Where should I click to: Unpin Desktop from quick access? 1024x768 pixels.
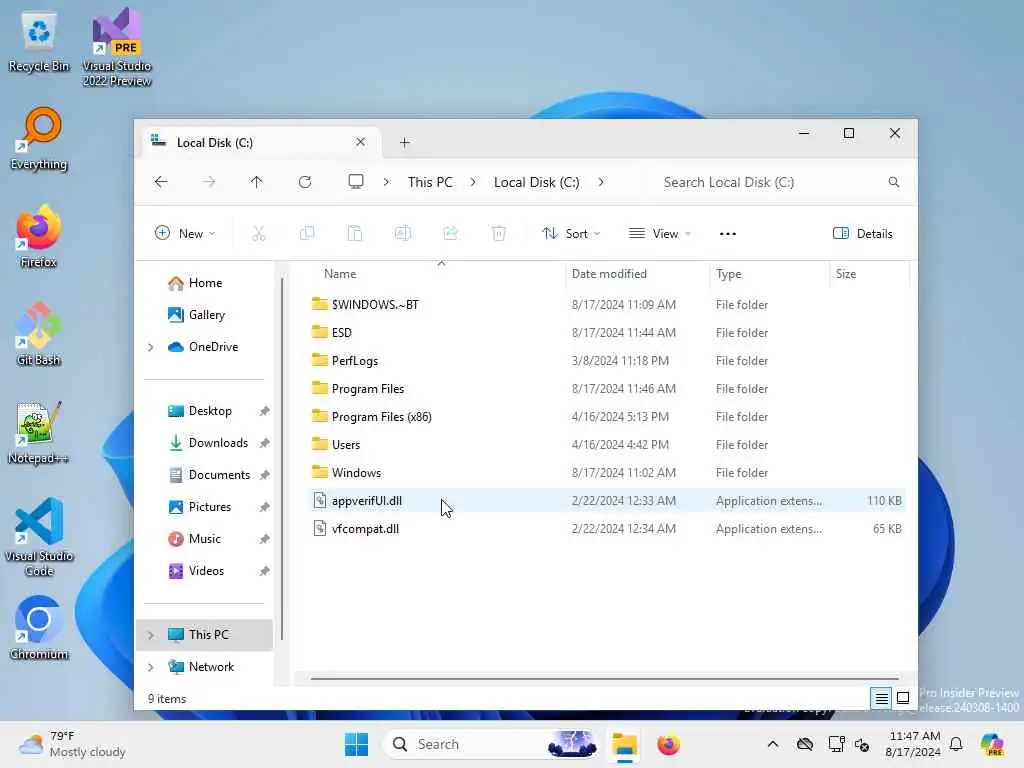click(264, 411)
